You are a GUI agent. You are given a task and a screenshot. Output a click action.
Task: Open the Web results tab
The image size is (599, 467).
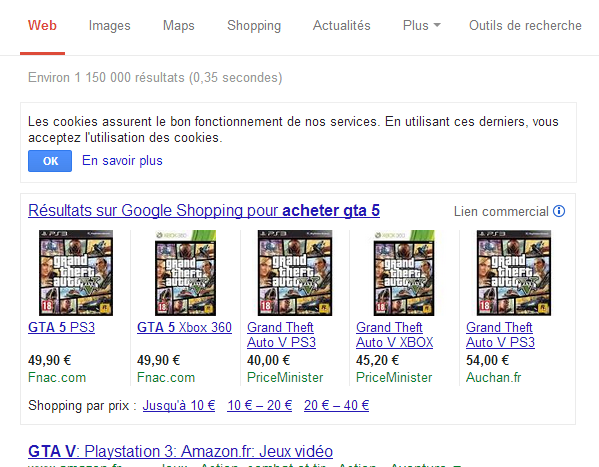(x=42, y=26)
